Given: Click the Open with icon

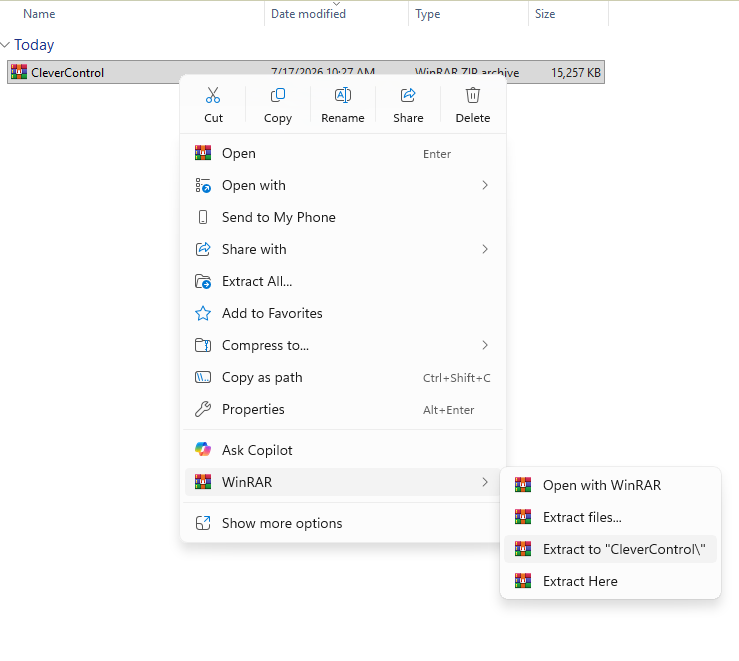Looking at the screenshot, I should [203, 185].
